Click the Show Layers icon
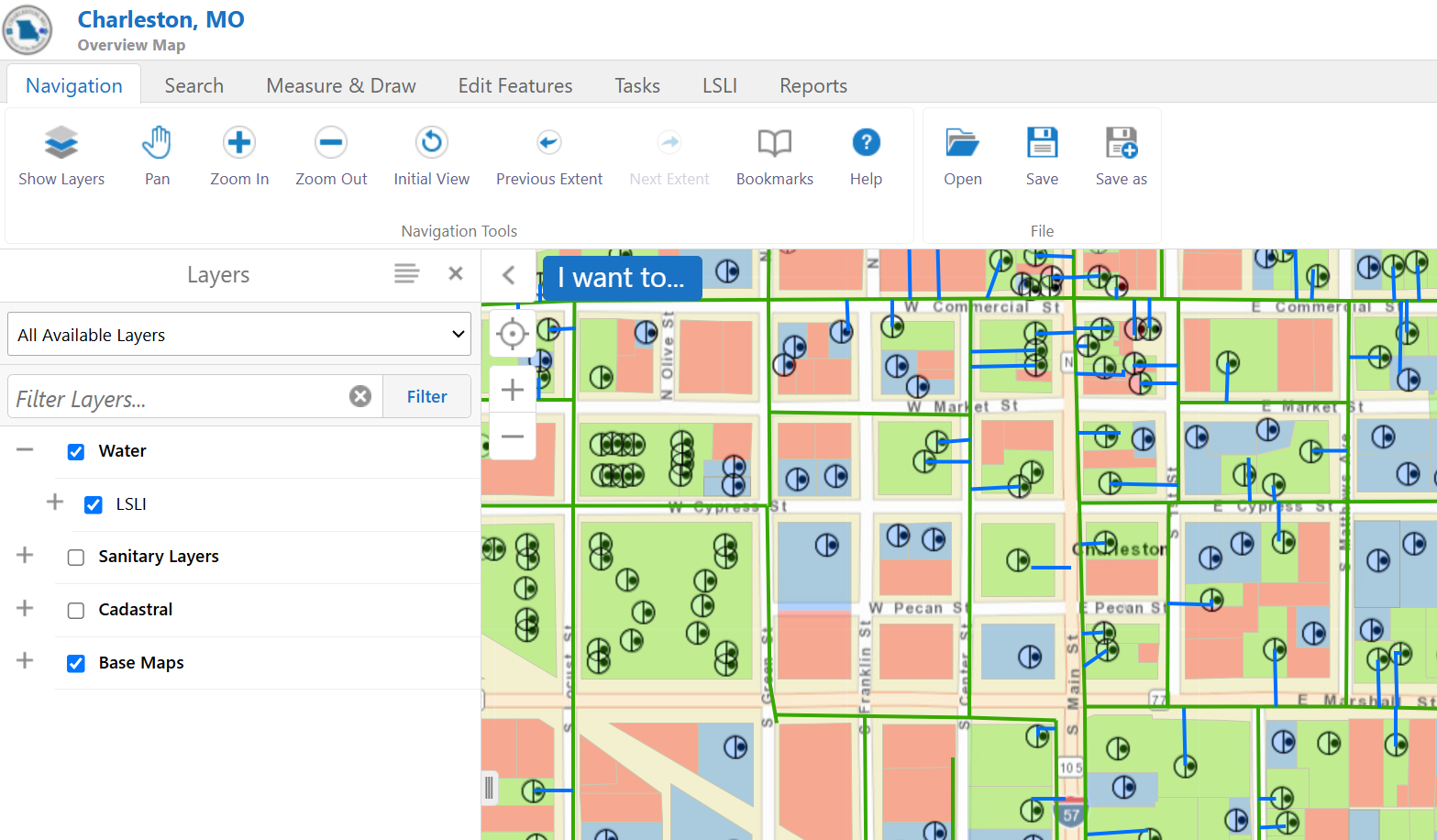This screenshot has width=1437, height=840. tap(61, 144)
